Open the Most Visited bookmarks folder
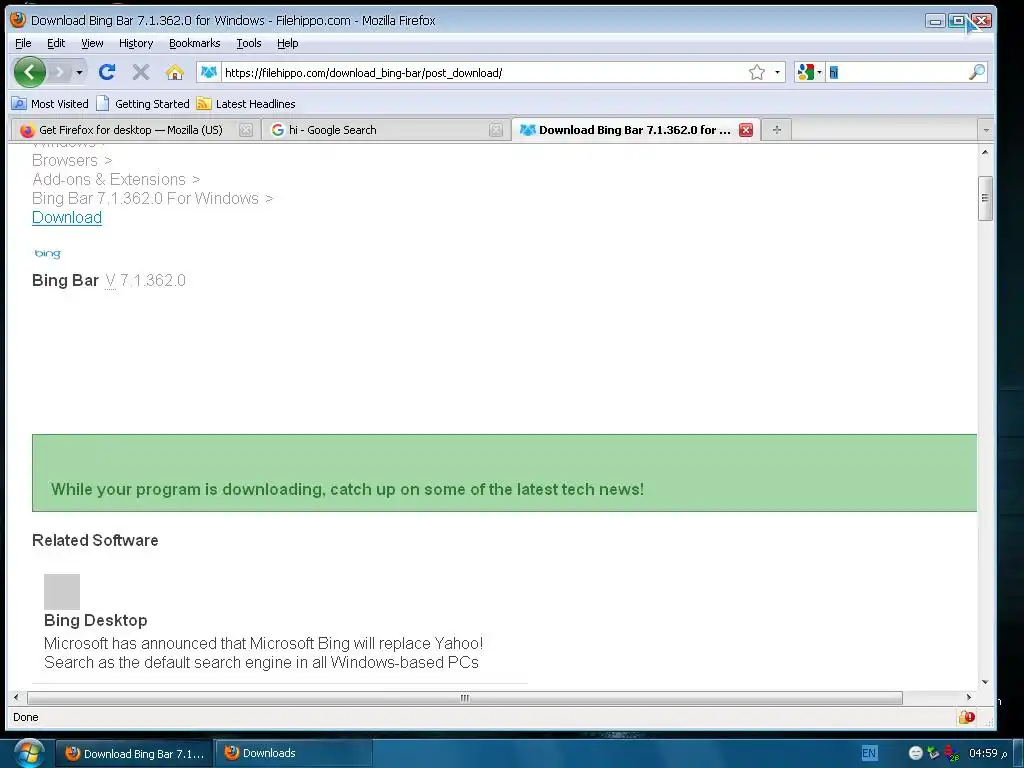 50,104
